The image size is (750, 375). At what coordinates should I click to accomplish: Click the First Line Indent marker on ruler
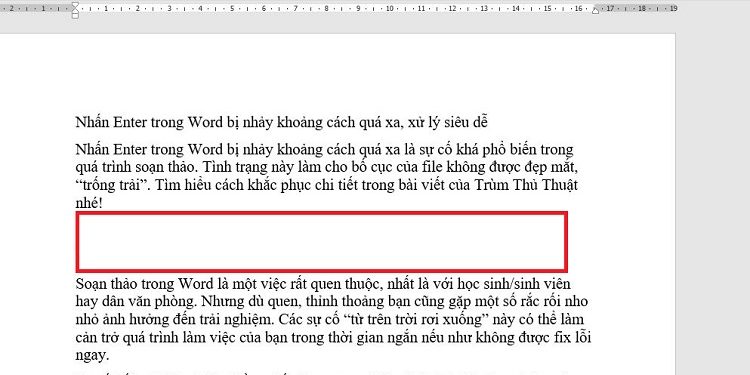[75, 6]
